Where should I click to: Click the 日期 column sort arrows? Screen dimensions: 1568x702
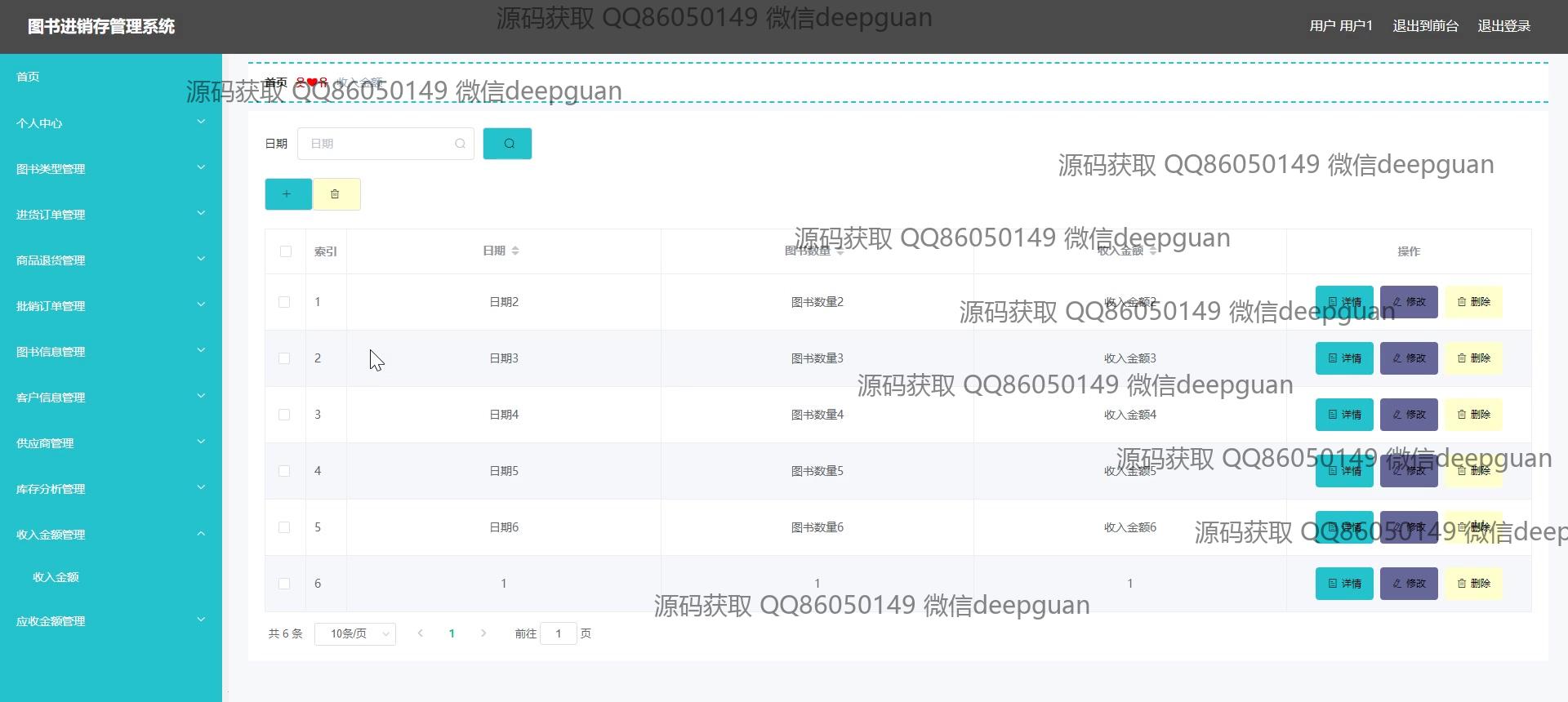tap(514, 251)
